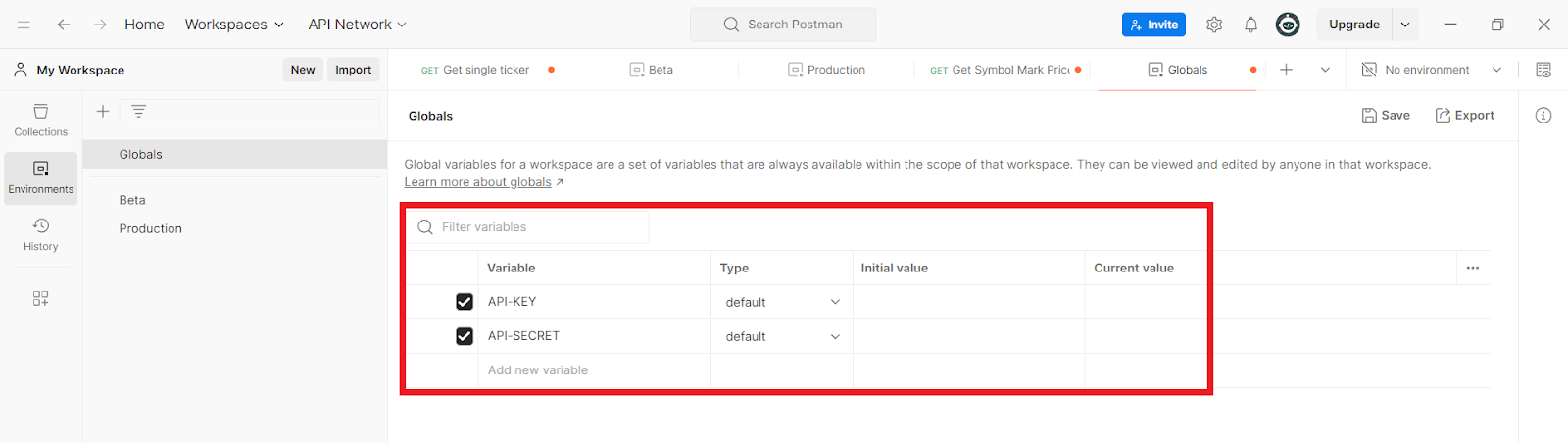
Task: Open the info icon in right sidebar
Action: (1543, 116)
